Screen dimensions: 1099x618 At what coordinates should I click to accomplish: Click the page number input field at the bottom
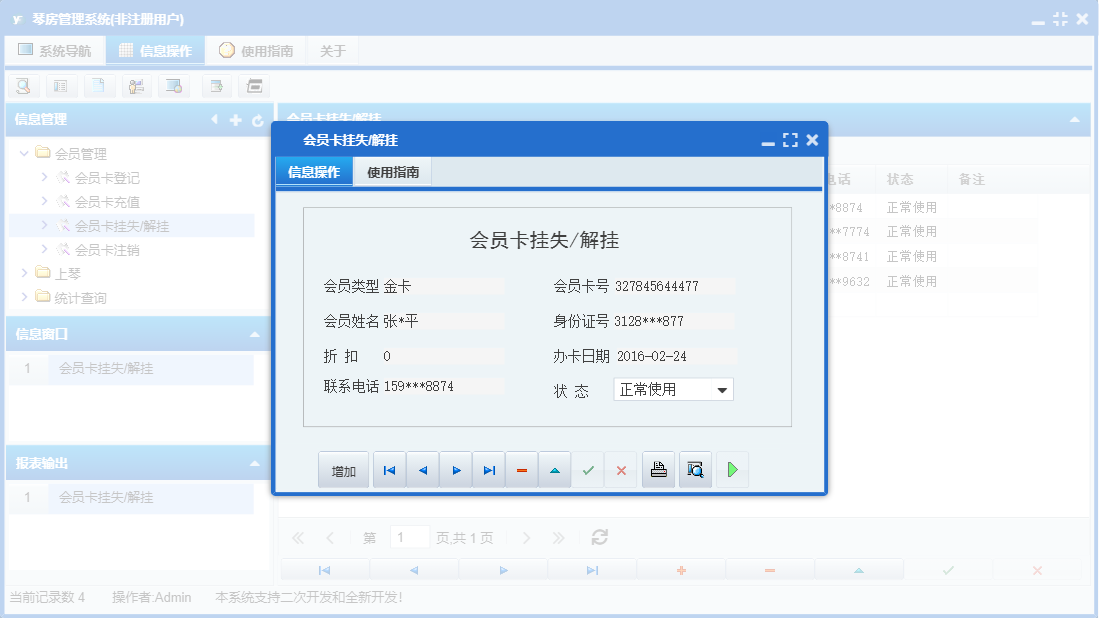click(409, 536)
